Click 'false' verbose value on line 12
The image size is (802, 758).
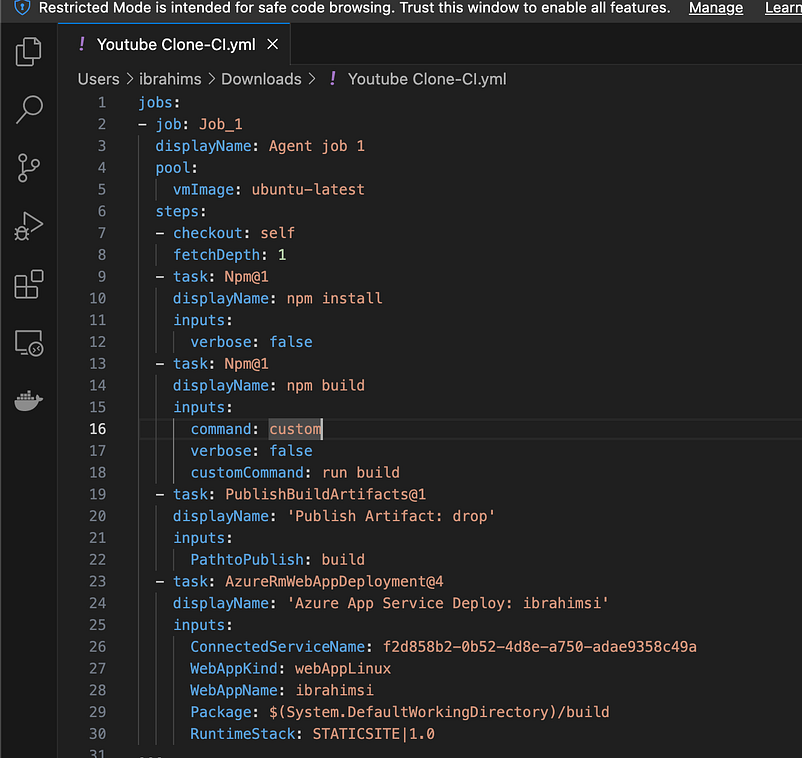(291, 342)
